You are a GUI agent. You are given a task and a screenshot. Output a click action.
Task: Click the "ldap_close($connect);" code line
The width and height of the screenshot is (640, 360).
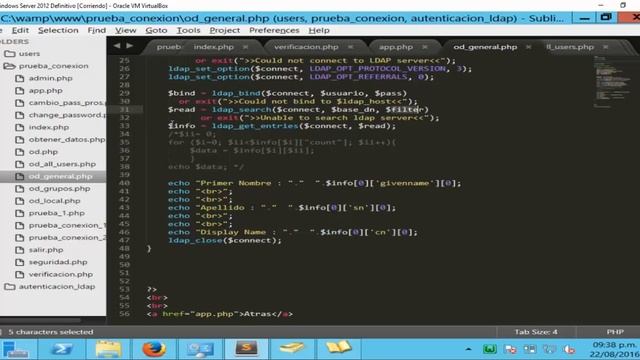click(225, 240)
